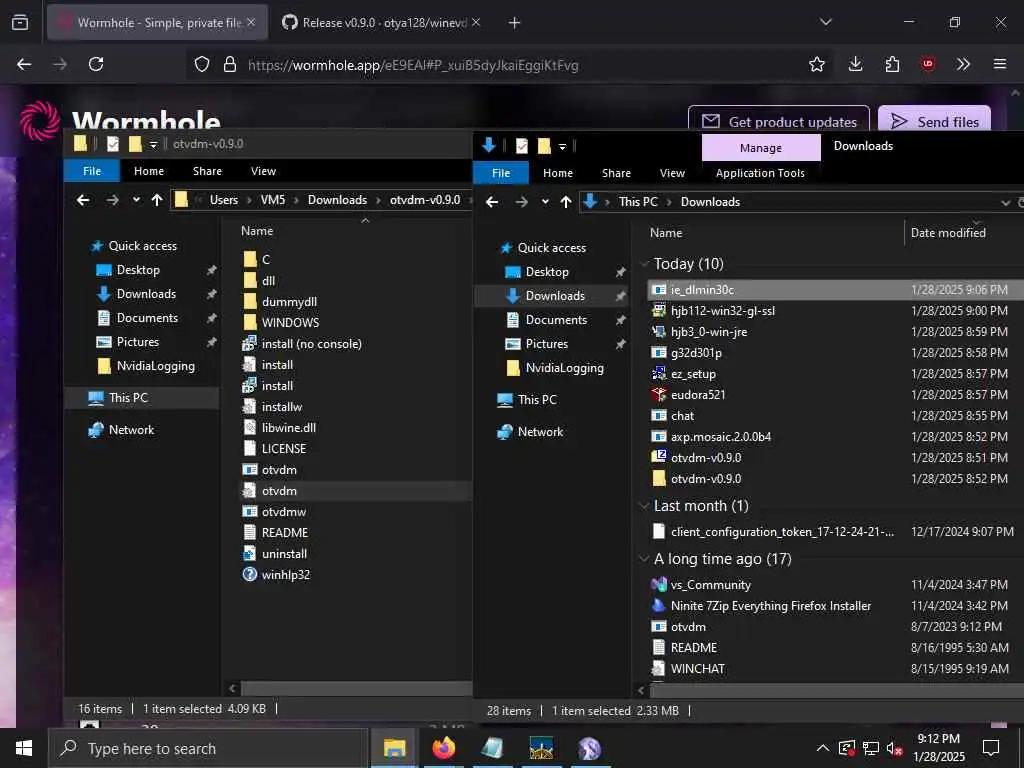Sort by Name column in otvdm window

click(257, 231)
